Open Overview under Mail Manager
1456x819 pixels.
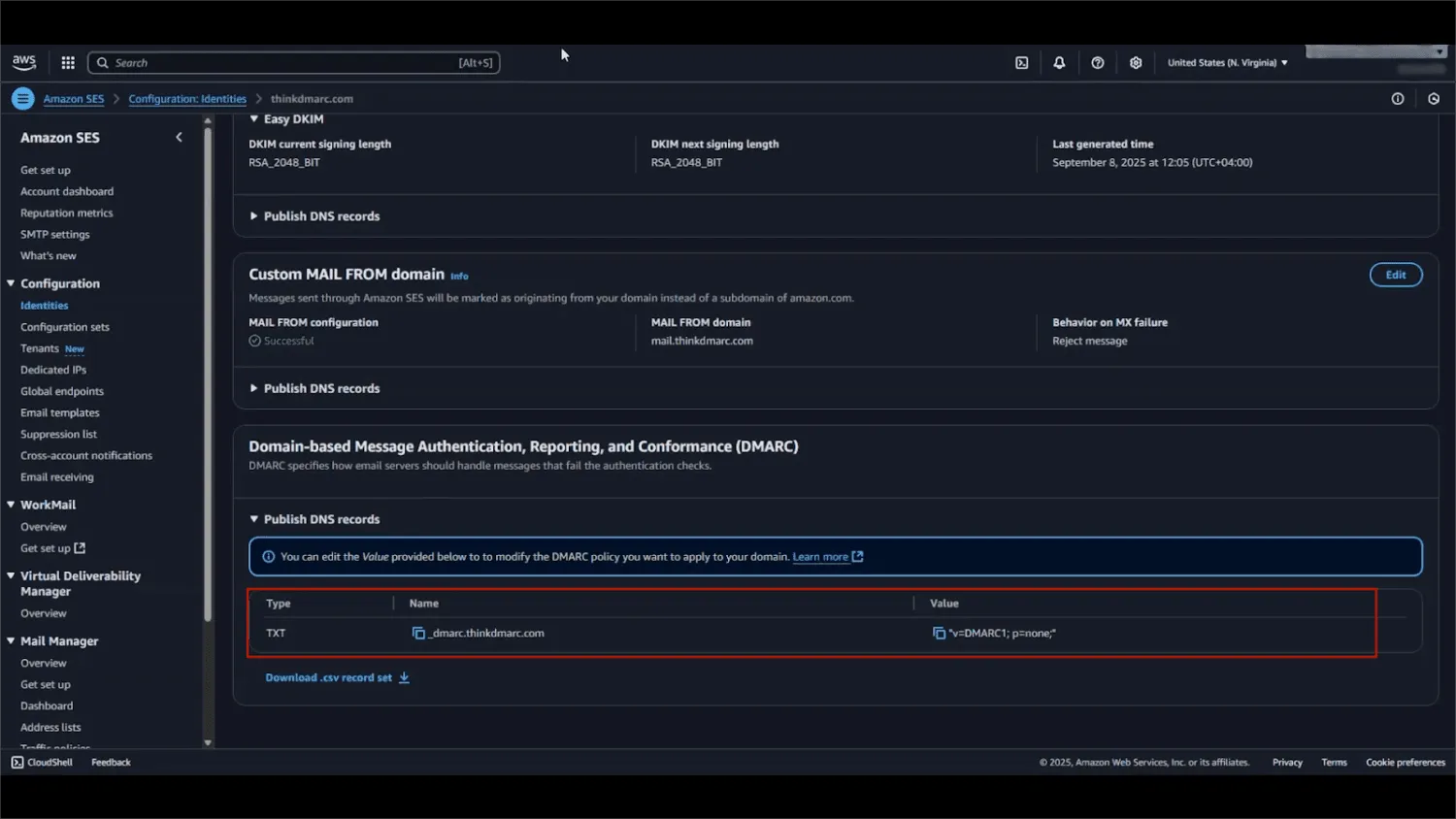click(44, 664)
